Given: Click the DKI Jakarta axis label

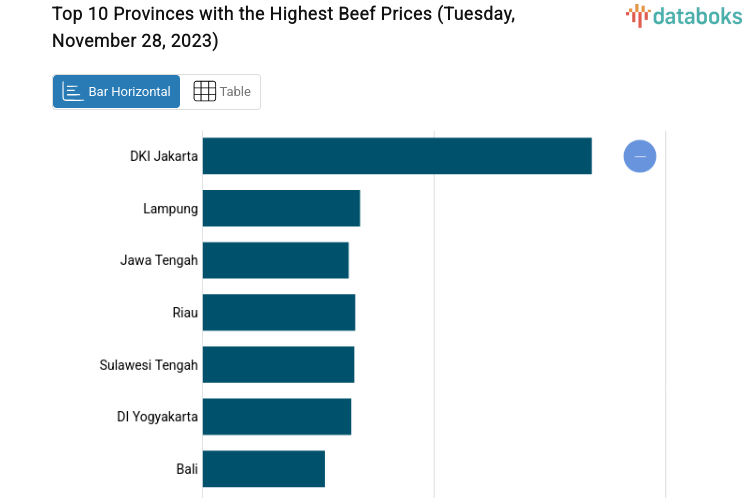Looking at the screenshot, I should point(164,156).
